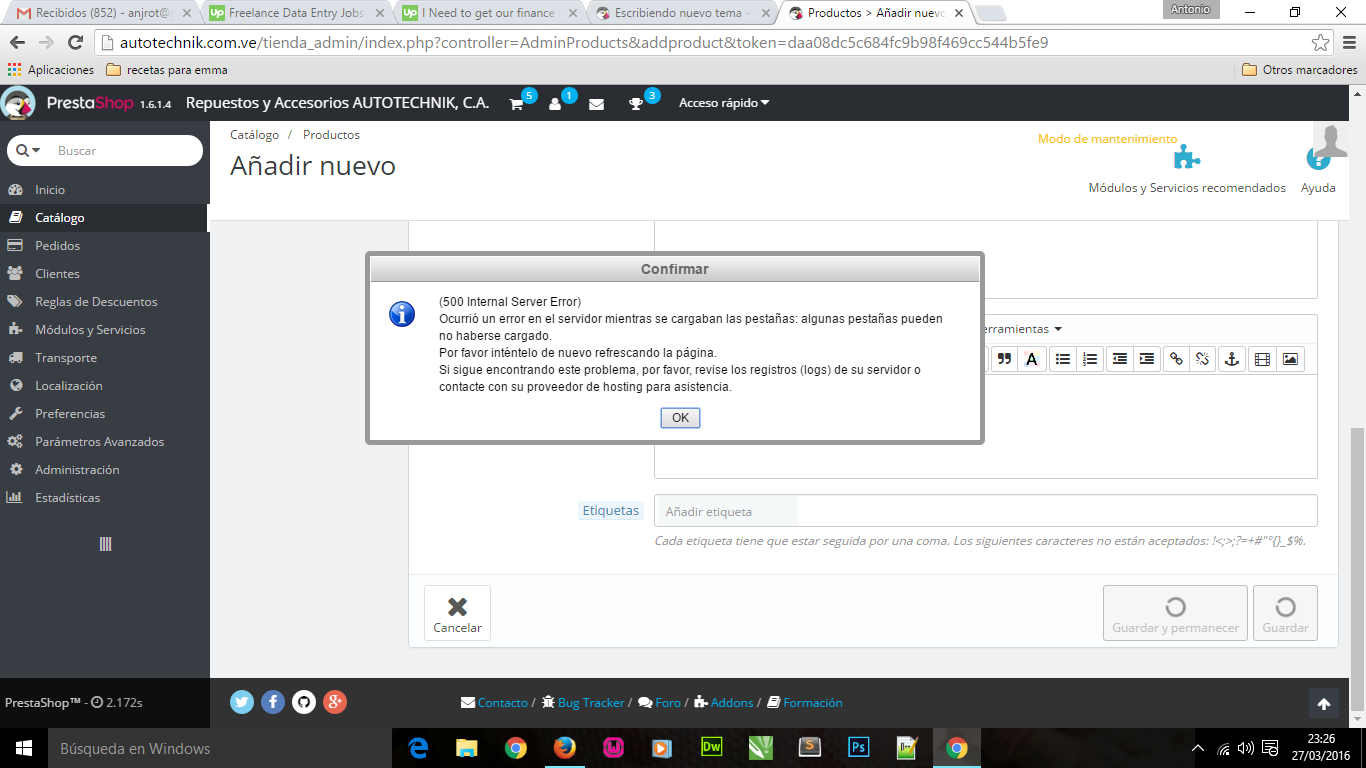
Task: Open Estadísticas in the sidebar
Action: [x=105, y=497]
